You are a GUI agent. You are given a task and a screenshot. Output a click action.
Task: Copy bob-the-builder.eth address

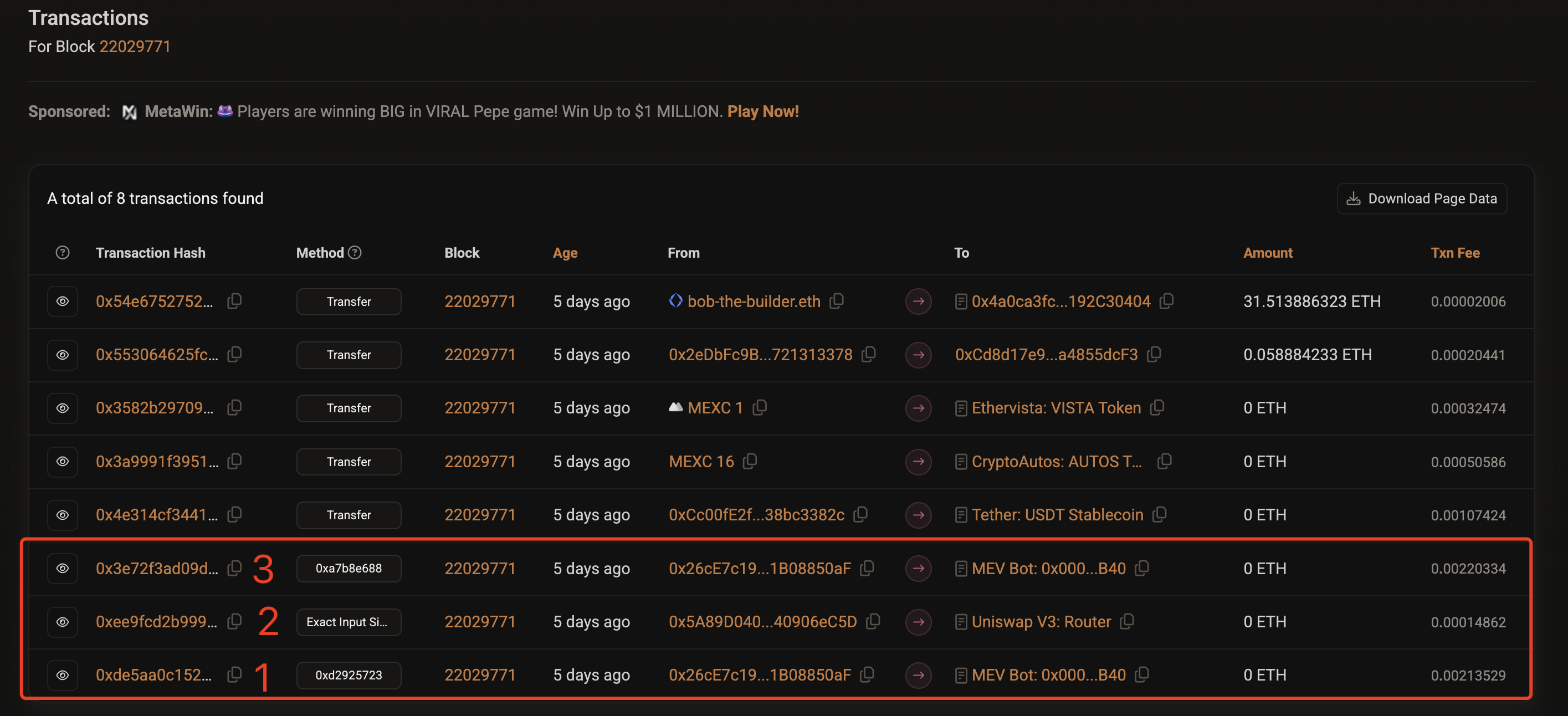coord(837,301)
